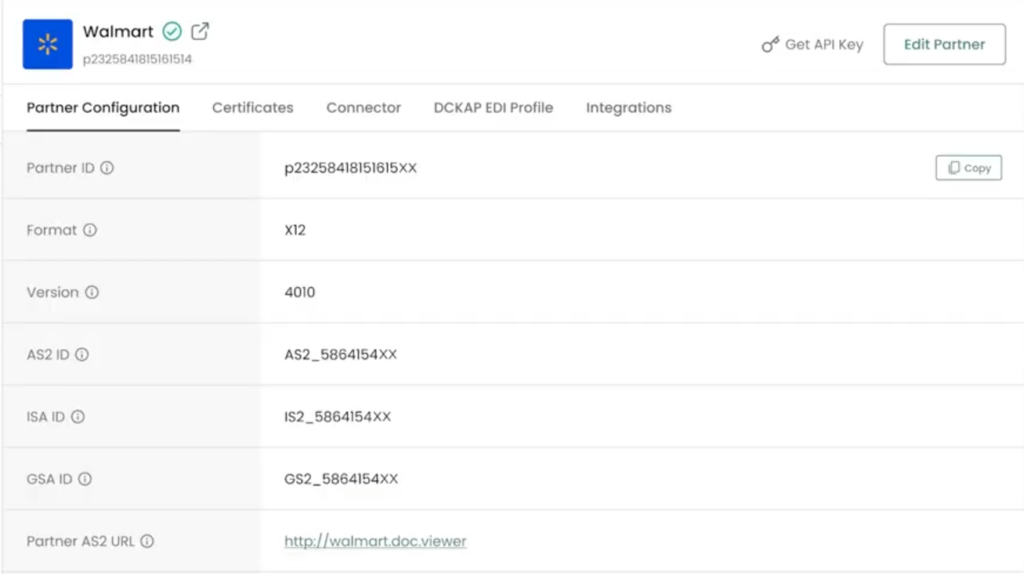Go to DCKAP EDI Profile tab

493,108
